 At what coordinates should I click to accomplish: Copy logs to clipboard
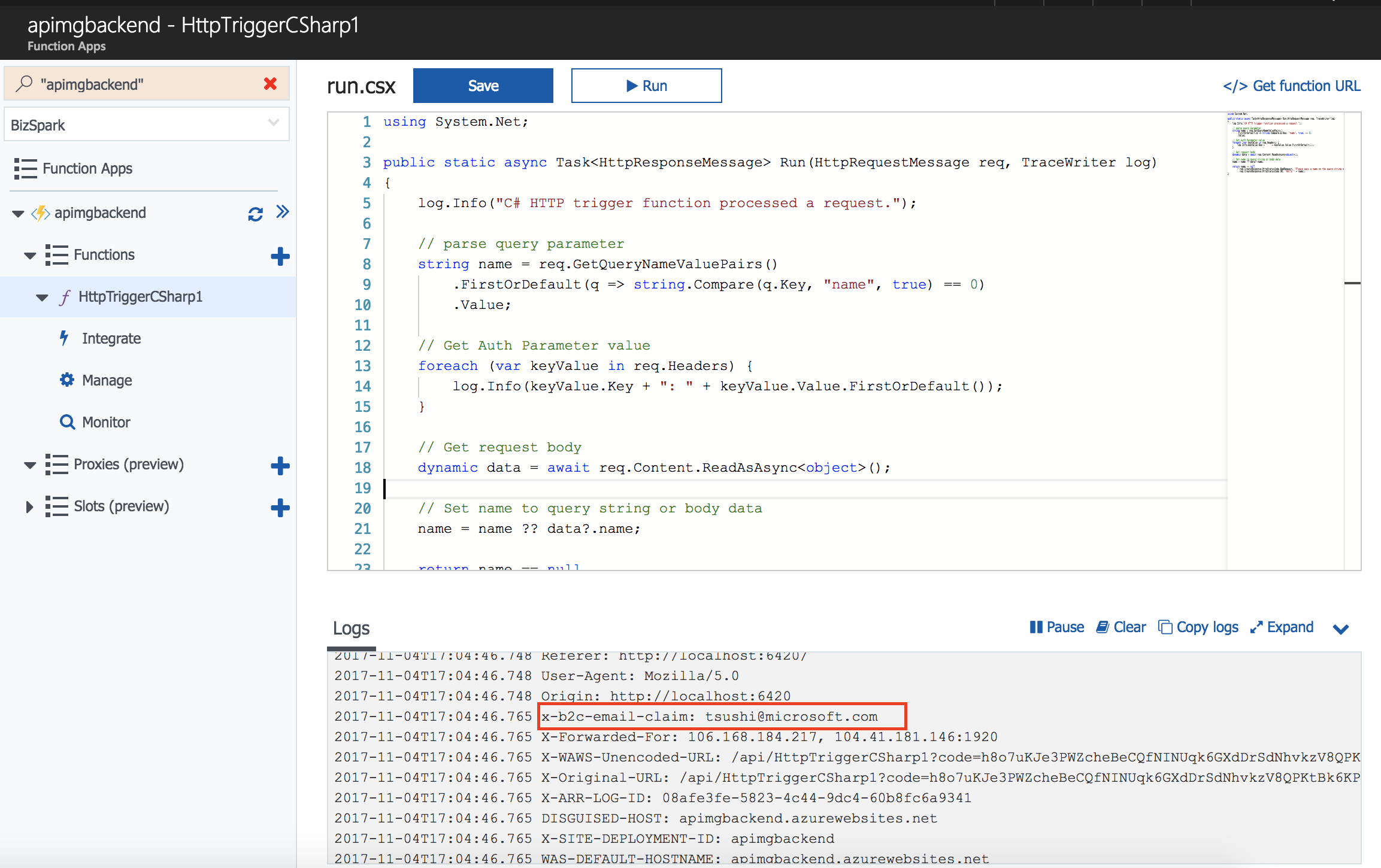tap(1198, 627)
